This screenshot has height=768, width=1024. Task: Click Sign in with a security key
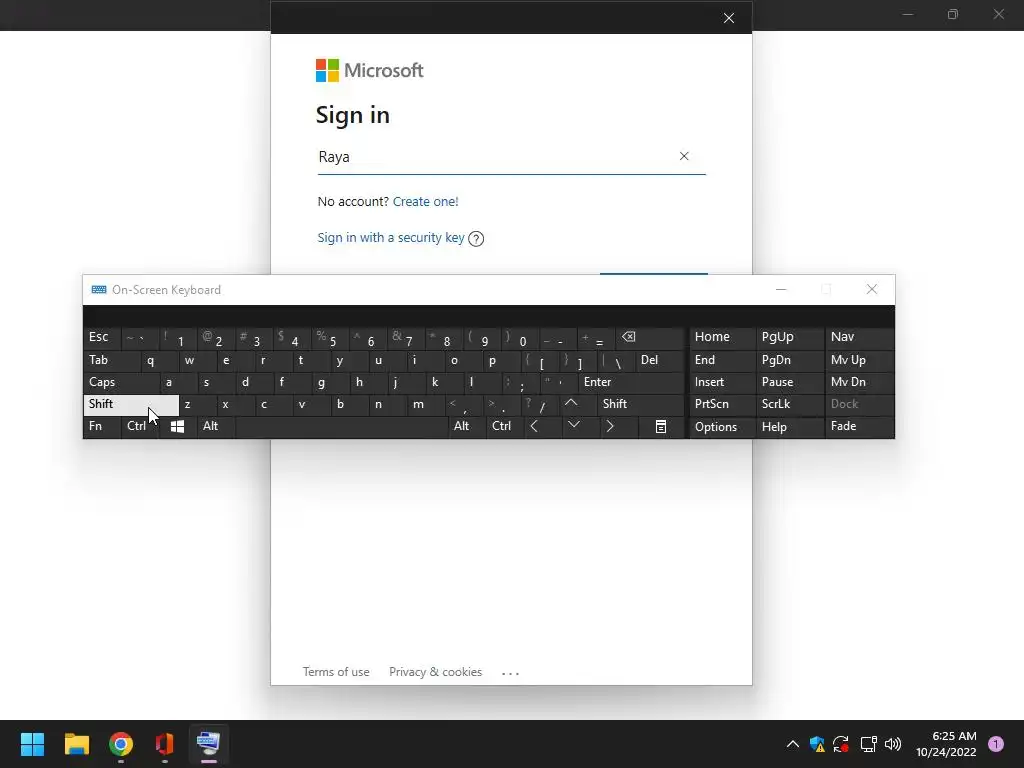(391, 238)
